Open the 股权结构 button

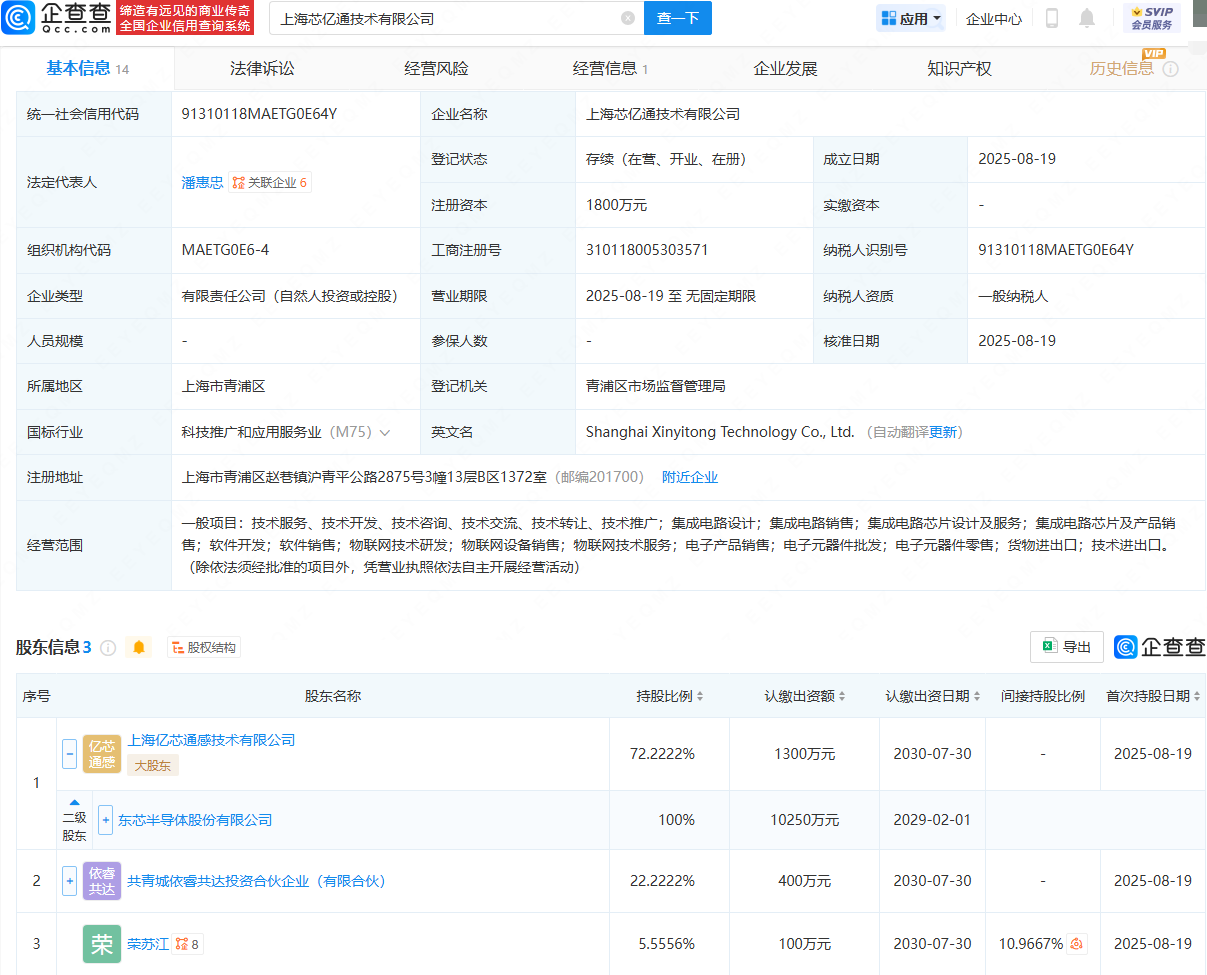204,648
